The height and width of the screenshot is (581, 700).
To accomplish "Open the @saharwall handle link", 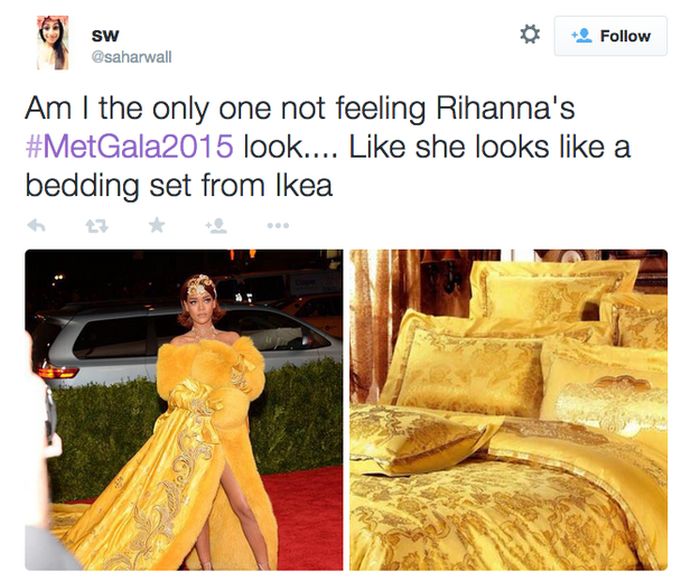I will pos(131,57).
